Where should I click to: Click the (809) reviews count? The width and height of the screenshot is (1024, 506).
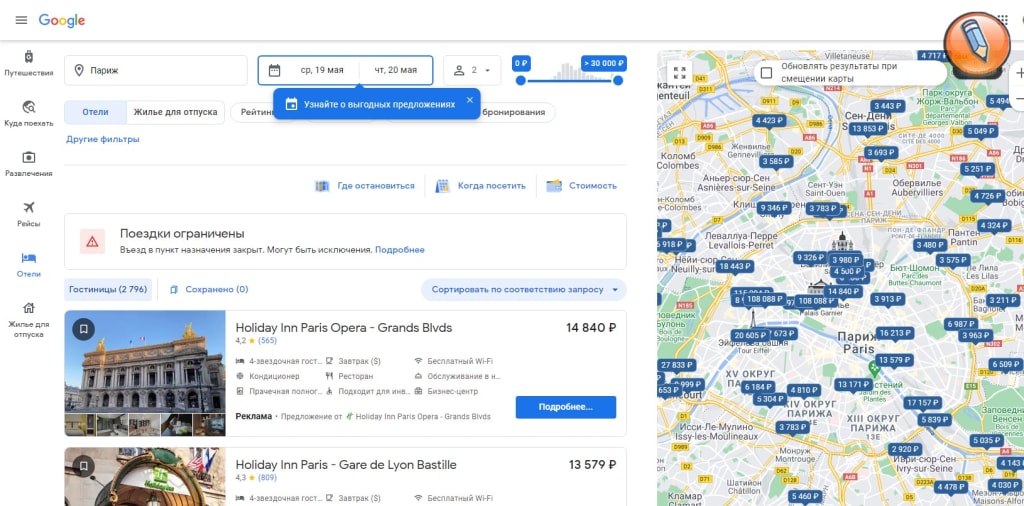tap(268, 478)
